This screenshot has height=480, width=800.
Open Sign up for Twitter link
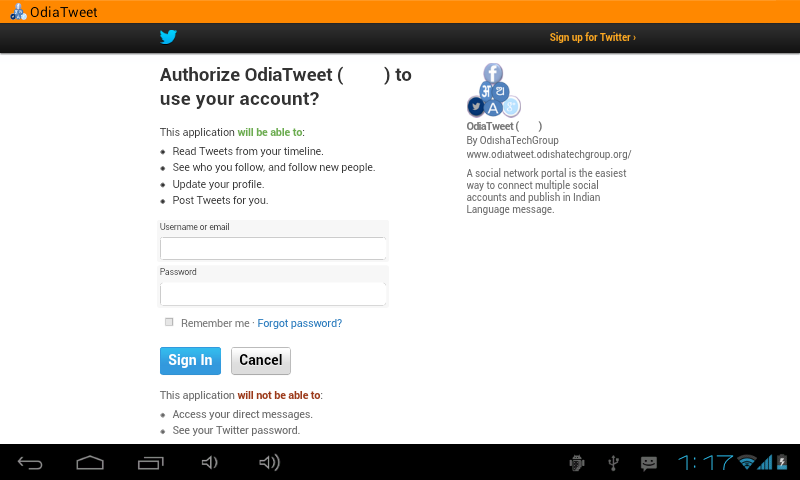point(592,37)
